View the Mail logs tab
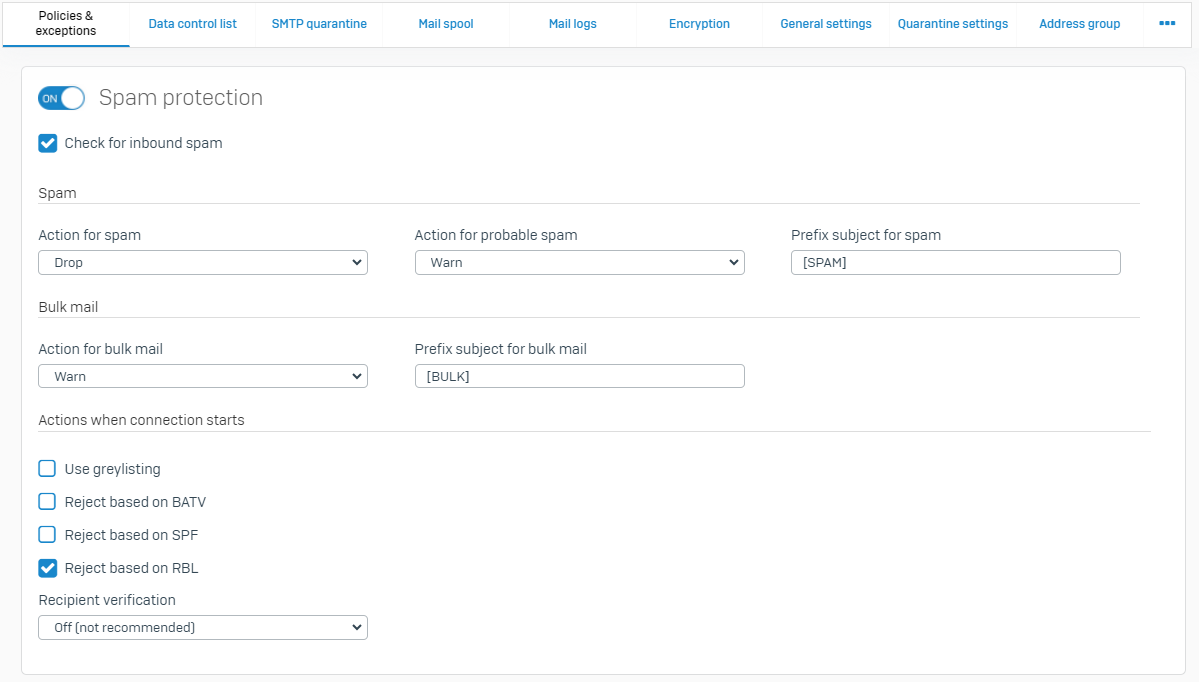1199x682 pixels. click(x=572, y=24)
